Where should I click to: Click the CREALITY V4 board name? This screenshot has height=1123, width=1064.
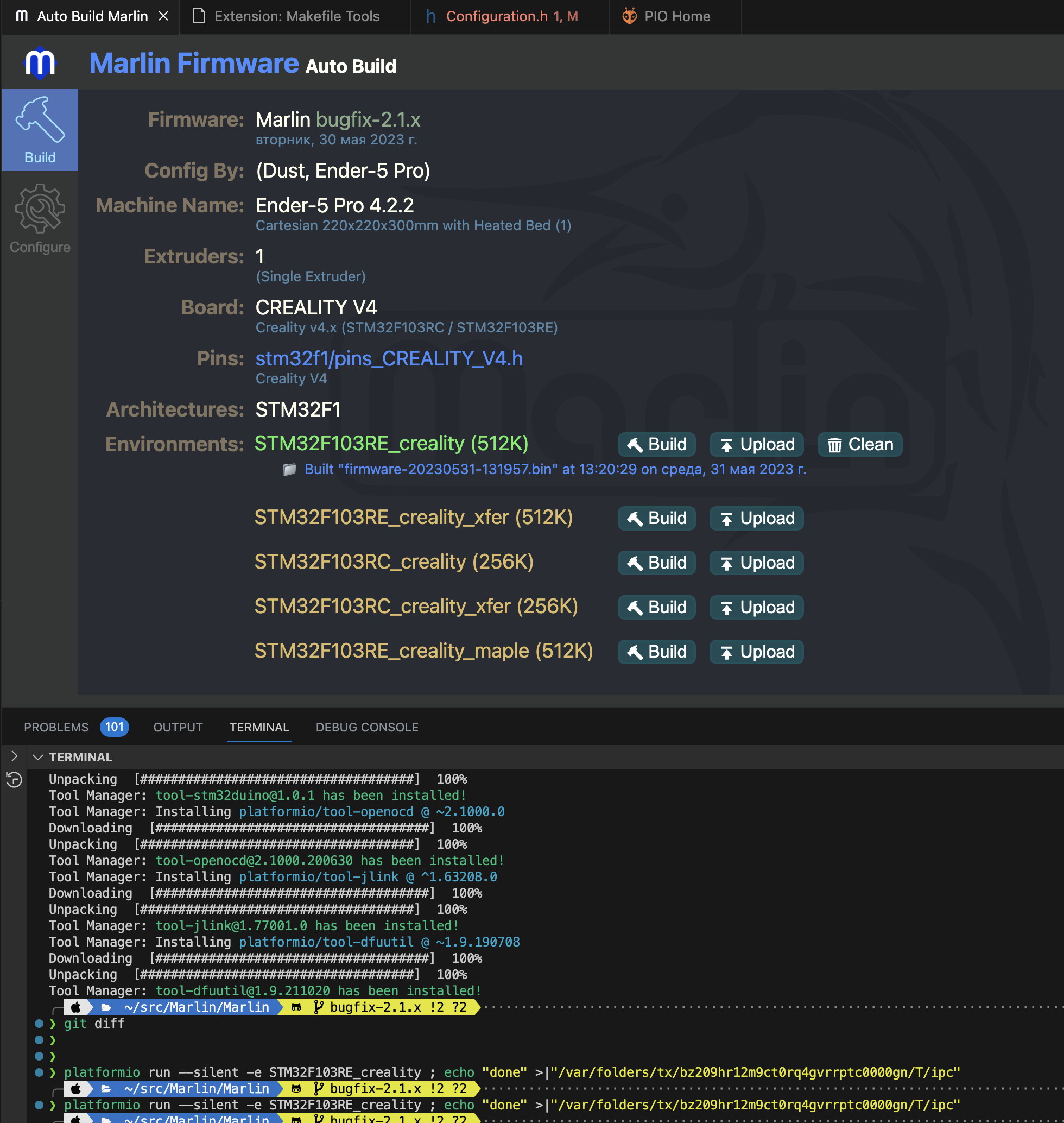point(316,307)
